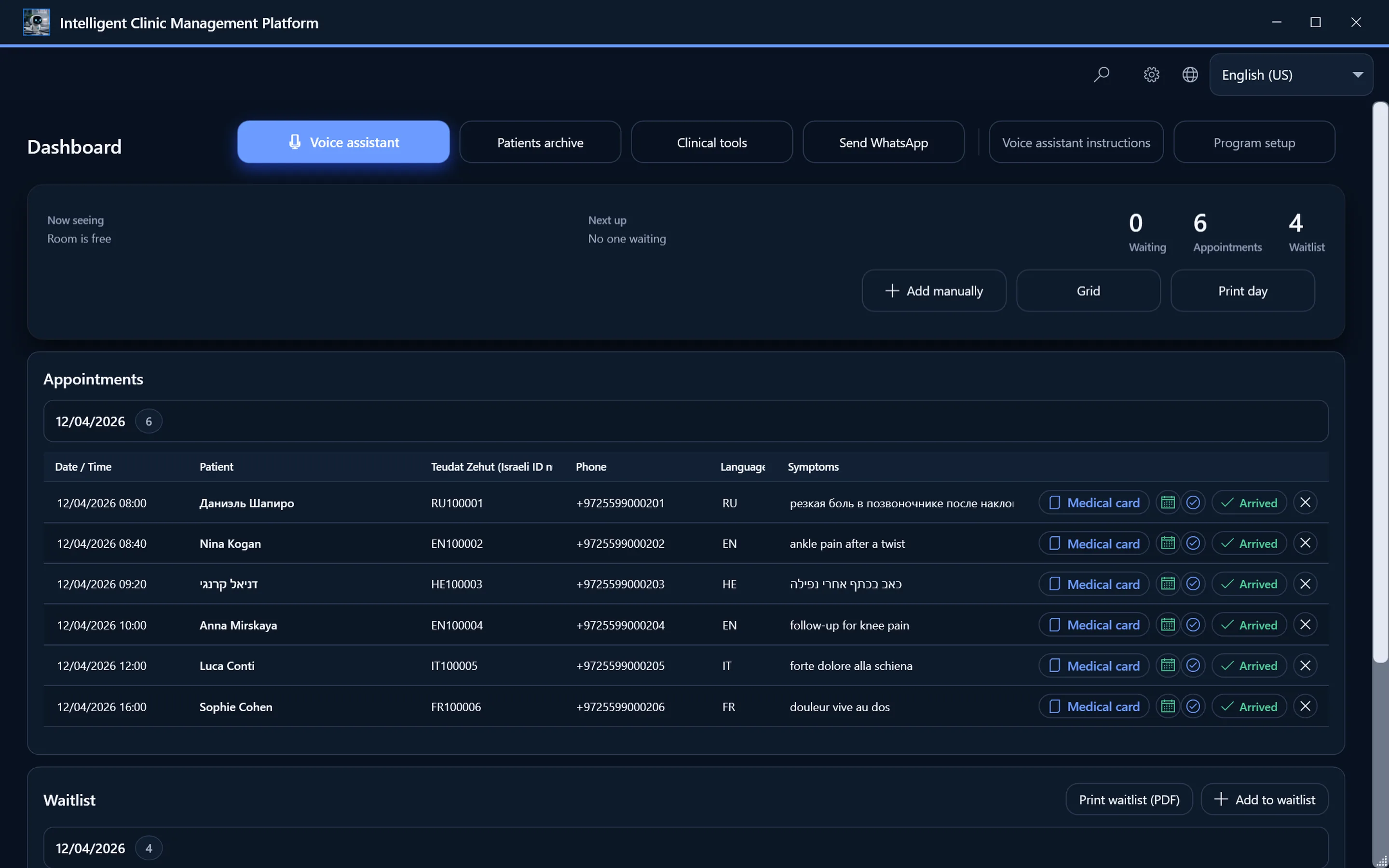Screen dimensions: 1389x868
Task: Click checkmark circle icon for Anna Mirskaya
Action: [x=1193, y=624]
